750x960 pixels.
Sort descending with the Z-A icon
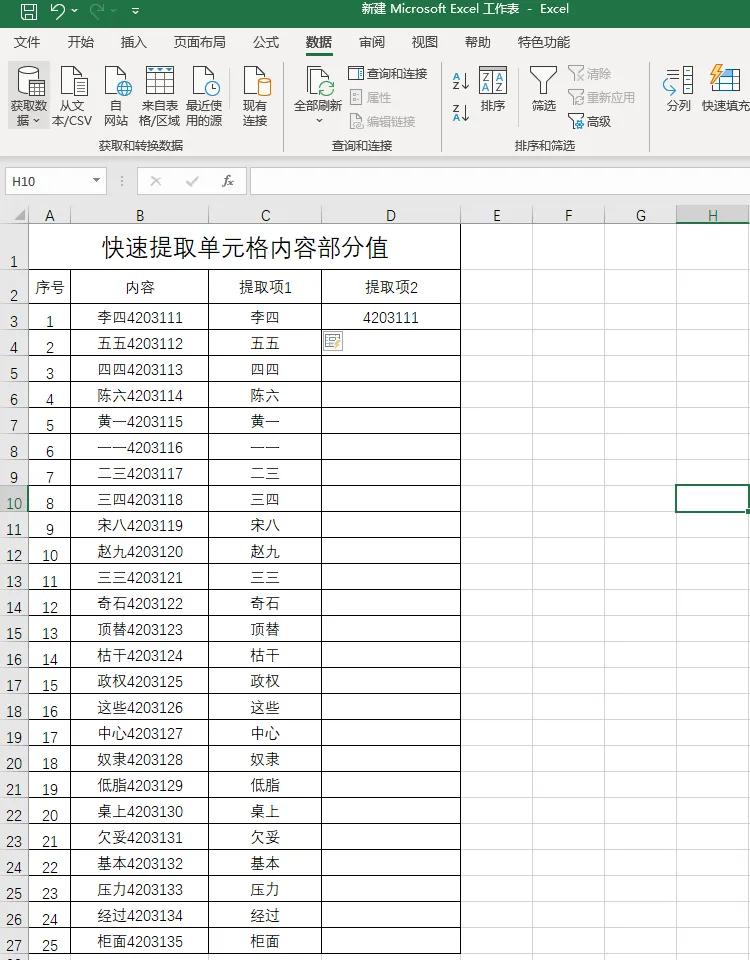pyautogui.click(x=460, y=112)
